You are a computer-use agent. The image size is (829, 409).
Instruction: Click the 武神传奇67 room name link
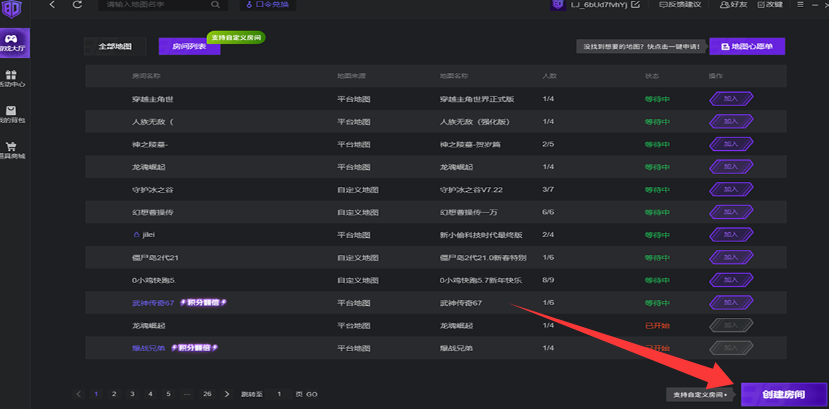point(153,302)
